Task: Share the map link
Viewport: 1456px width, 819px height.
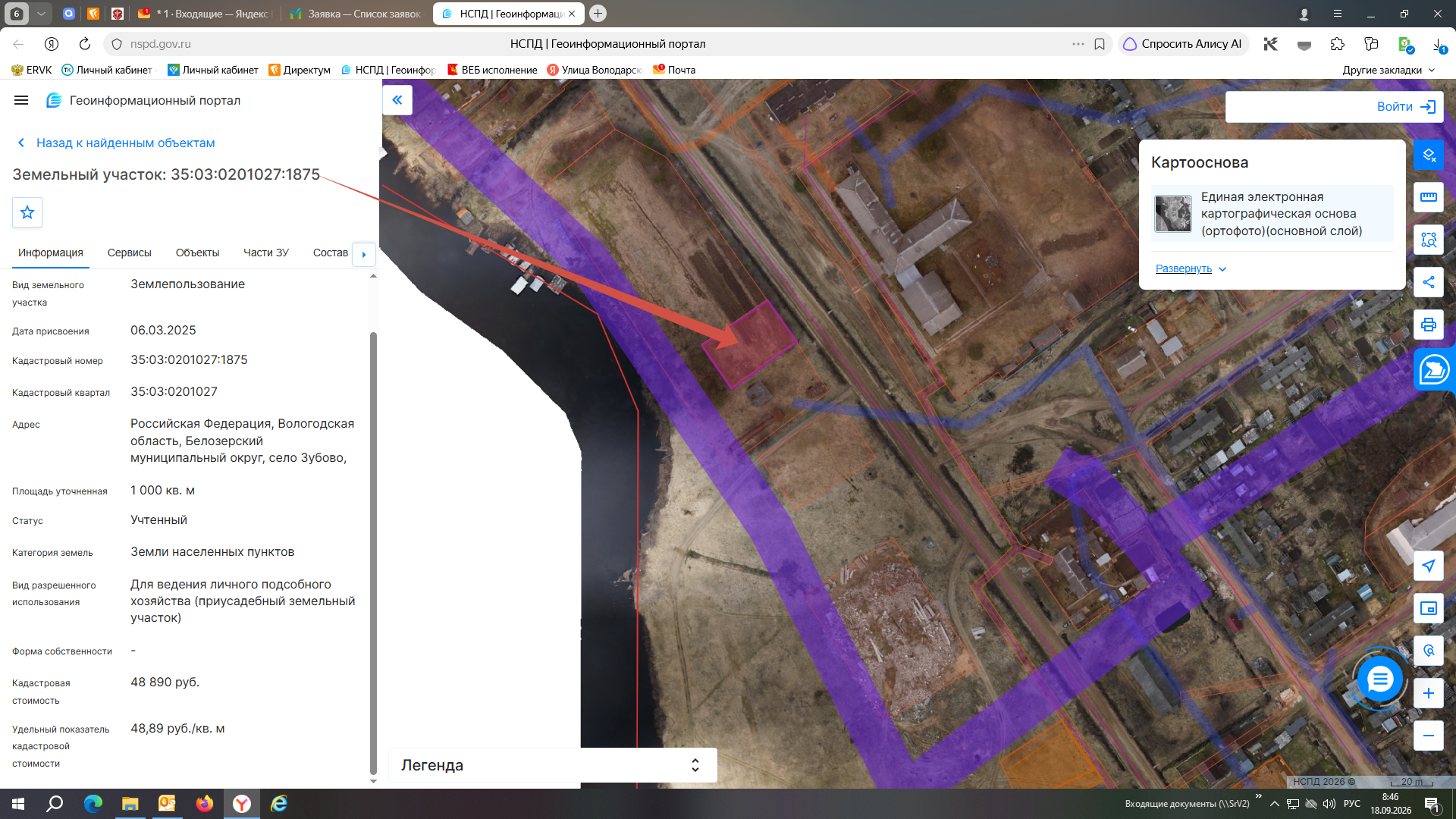Action: (x=1429, y=282)
